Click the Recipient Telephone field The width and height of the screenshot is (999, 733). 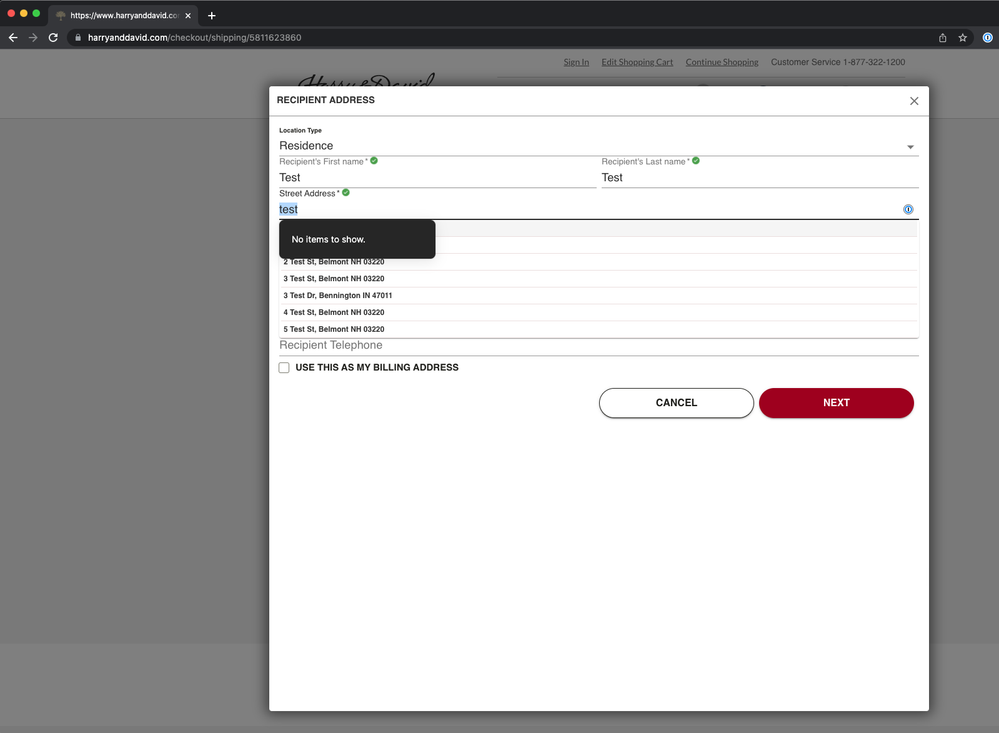598,345
